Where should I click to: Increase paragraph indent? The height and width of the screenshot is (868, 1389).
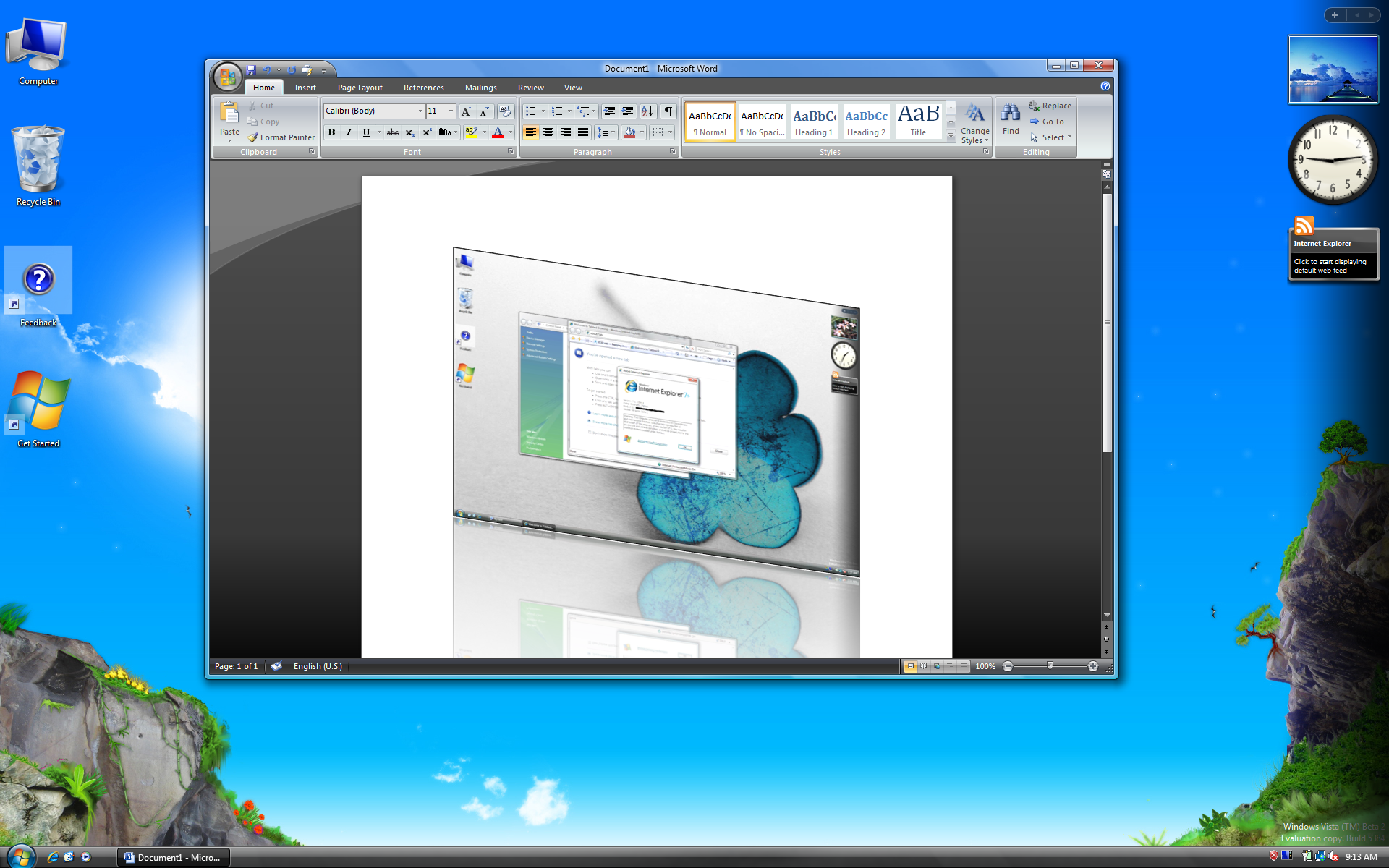click(627, 111)
